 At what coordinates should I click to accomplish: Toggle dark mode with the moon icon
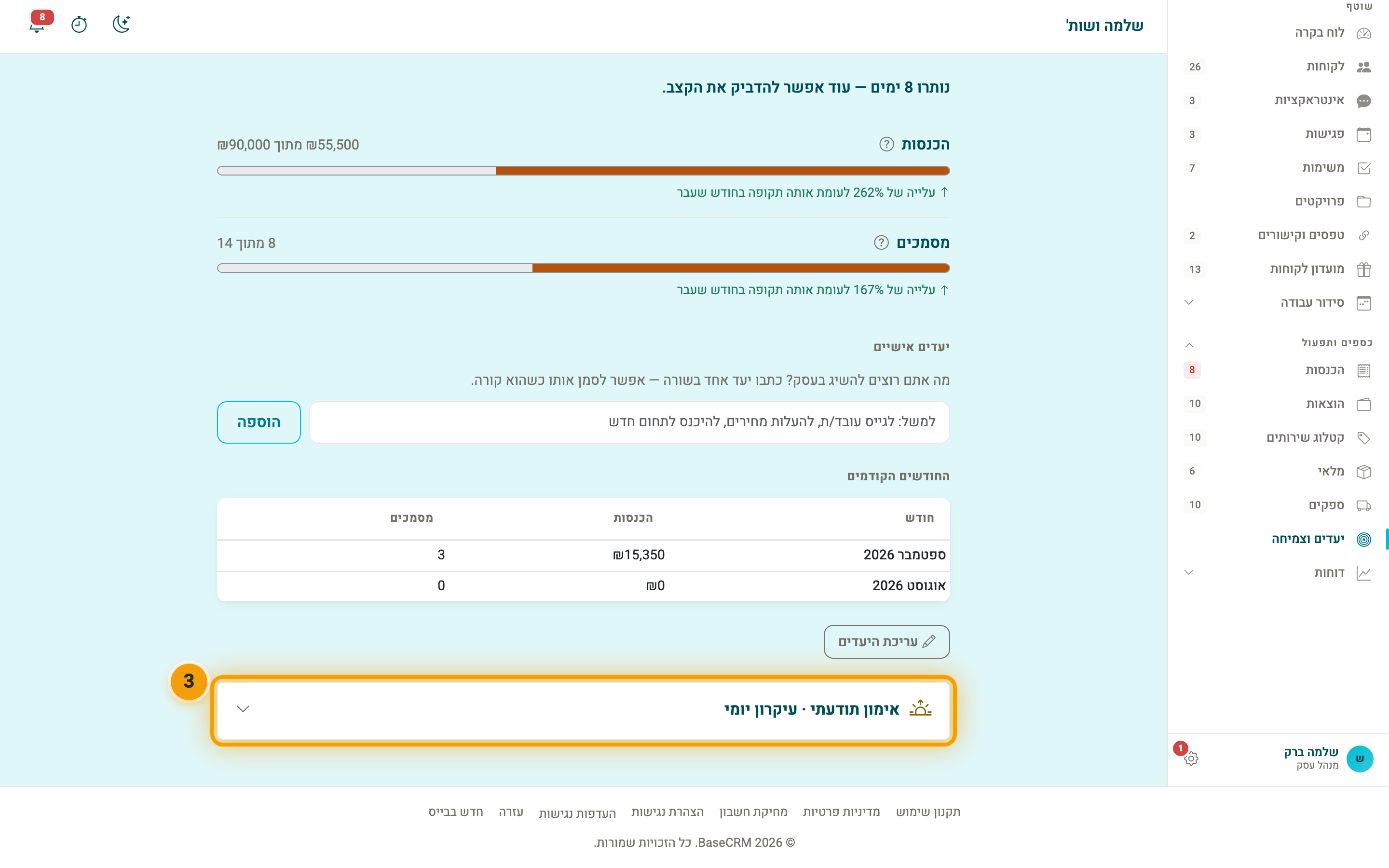pos(121,24)
